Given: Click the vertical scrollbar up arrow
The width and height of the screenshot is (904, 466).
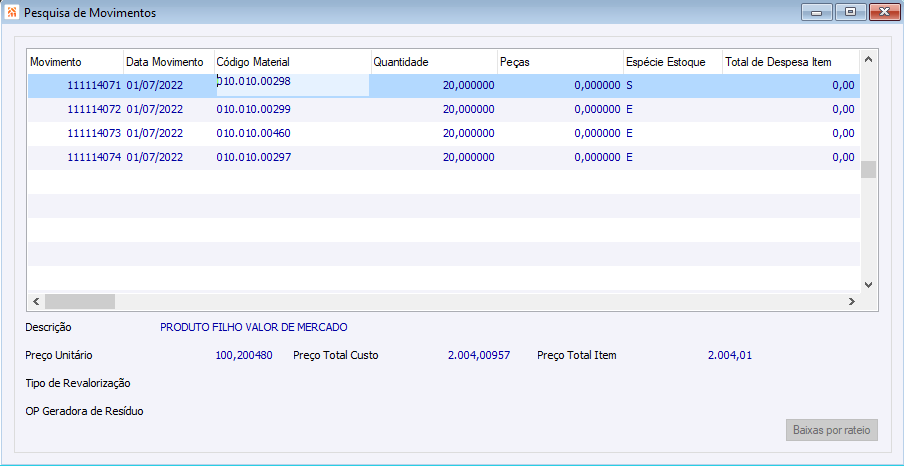Looking at the screenshot, I should pos(869,59).
